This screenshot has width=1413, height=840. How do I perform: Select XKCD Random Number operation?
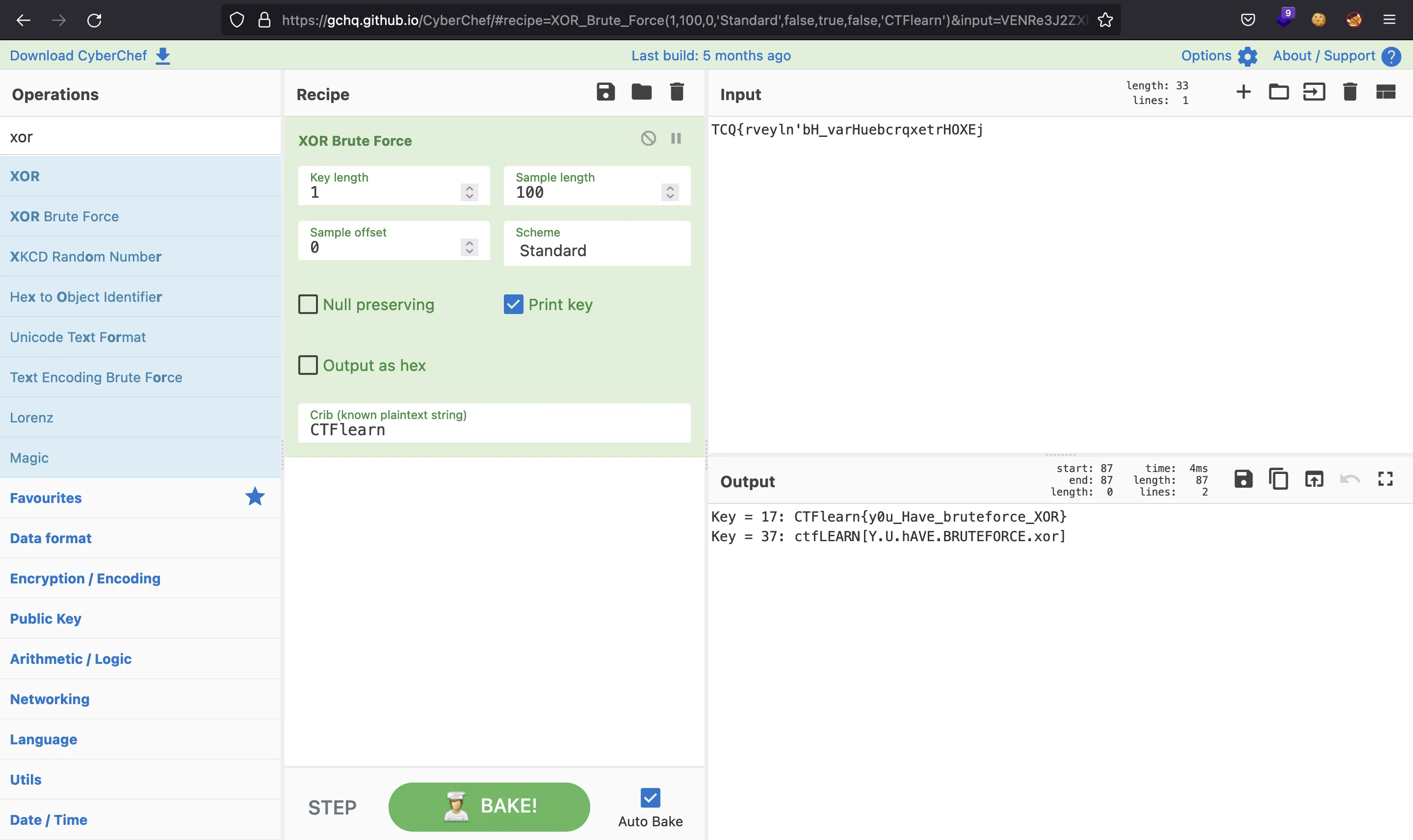click(x=140, y=257)
